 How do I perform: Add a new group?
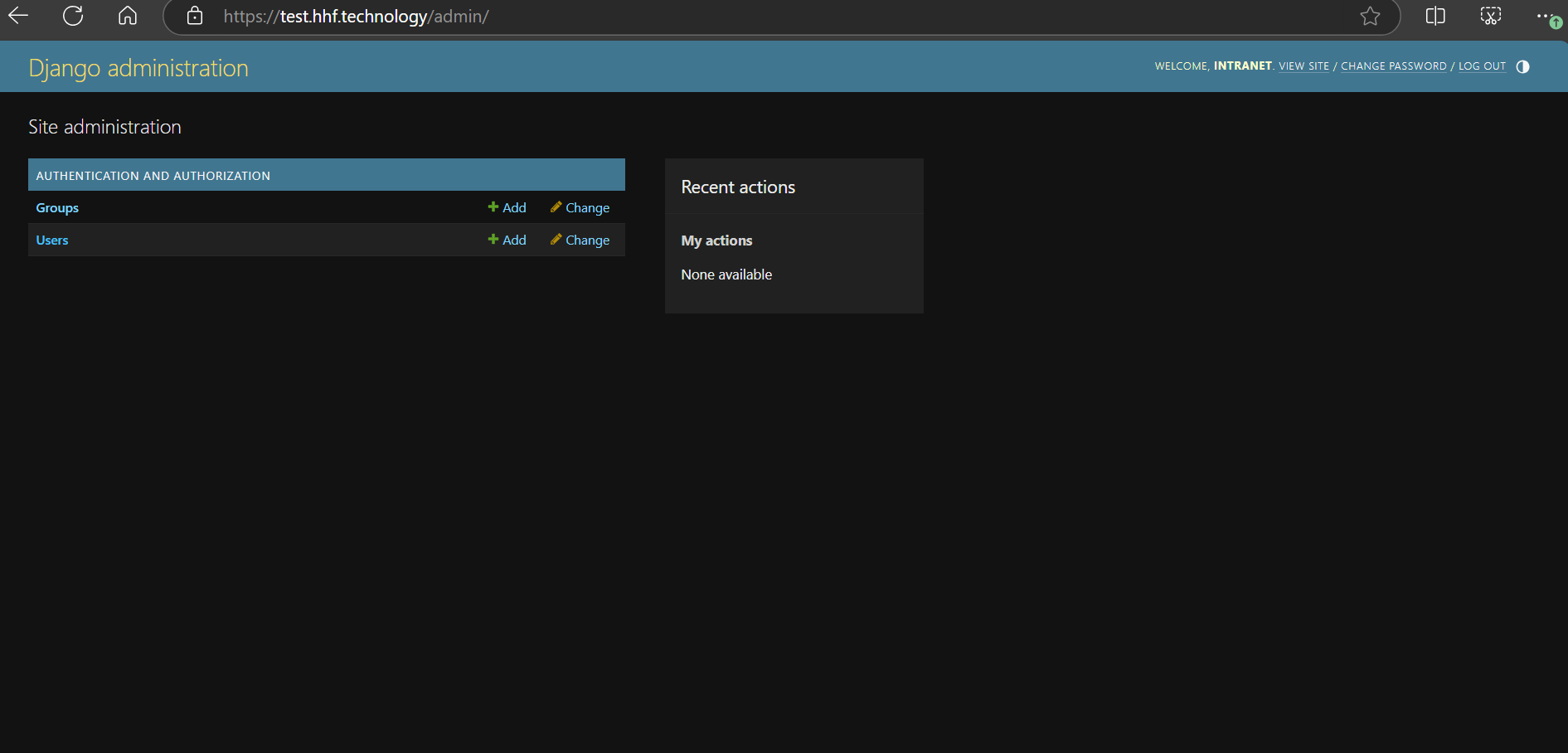point(507,207)
